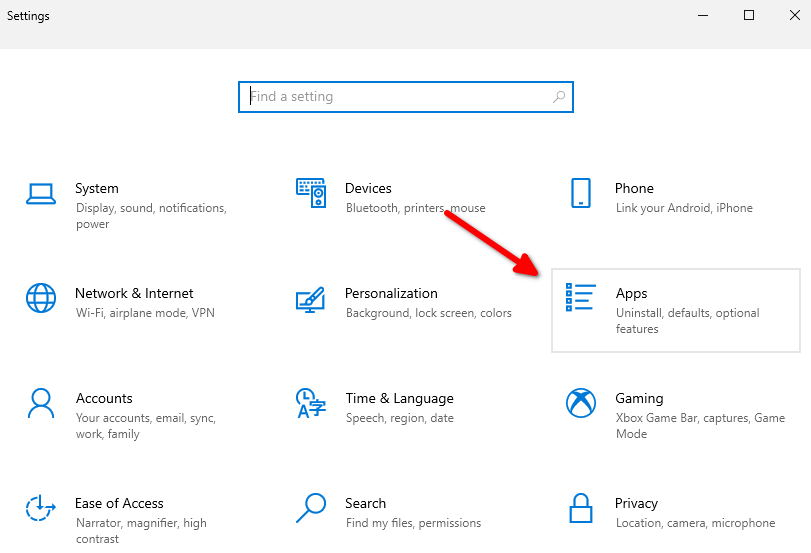The height and width of the screenshot is (553, 811).
Task: Click 'Find my files, permissions' text
Action: [414, 523]
